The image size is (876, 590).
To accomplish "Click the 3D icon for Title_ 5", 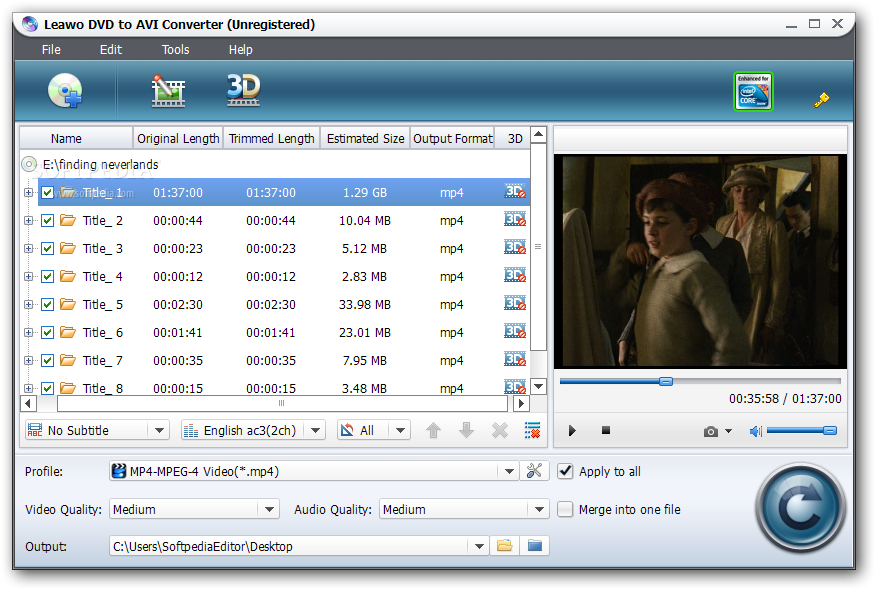I will tap(515, 303).
